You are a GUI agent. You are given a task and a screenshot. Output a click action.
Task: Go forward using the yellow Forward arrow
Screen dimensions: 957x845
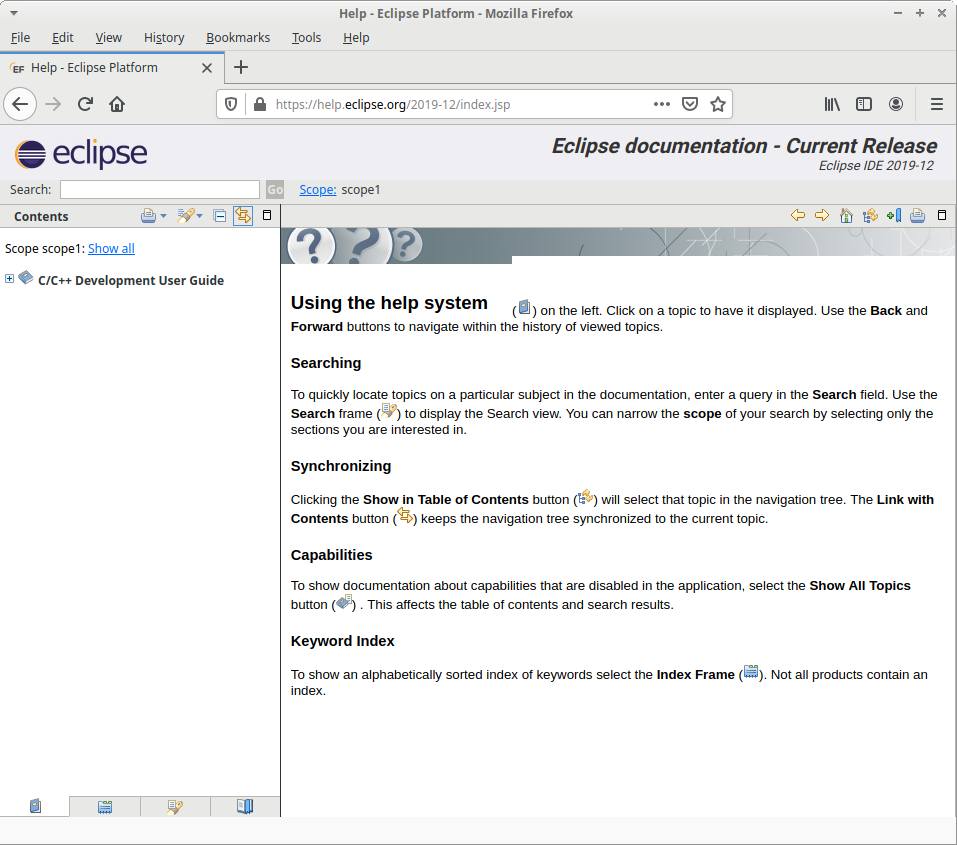tap(822, 215)
